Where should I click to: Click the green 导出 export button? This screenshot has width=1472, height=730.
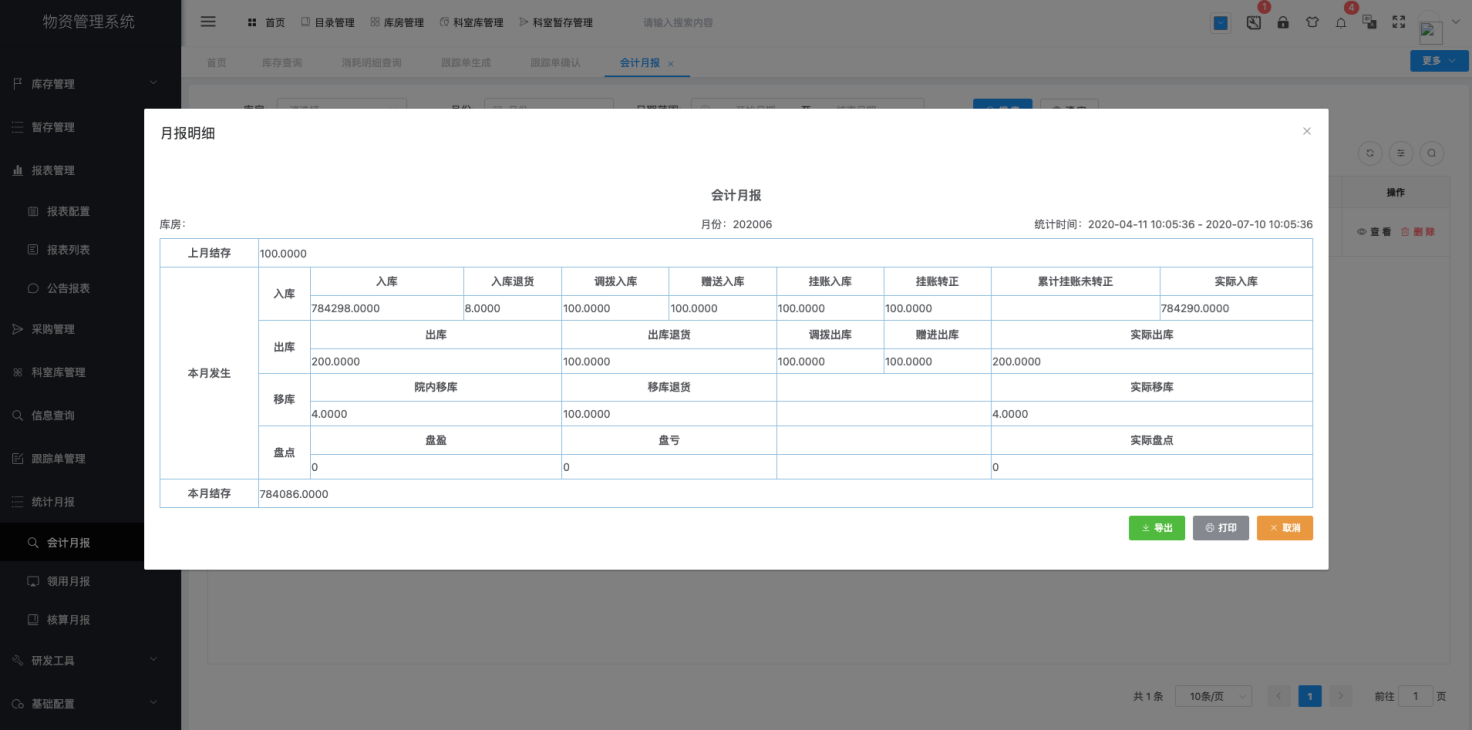click(x=1156, y=528)
